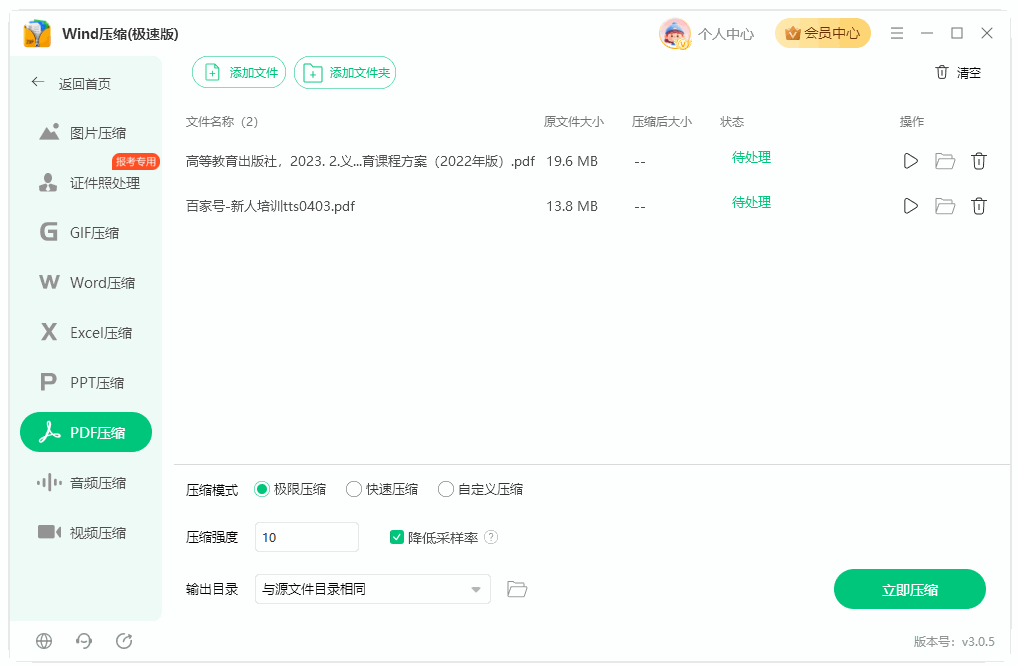The height and width of the screenshot is (666, 1018).
Task: Select file name 百家号-新人培训tts0403.pdf
Action: tap(270, 206)
